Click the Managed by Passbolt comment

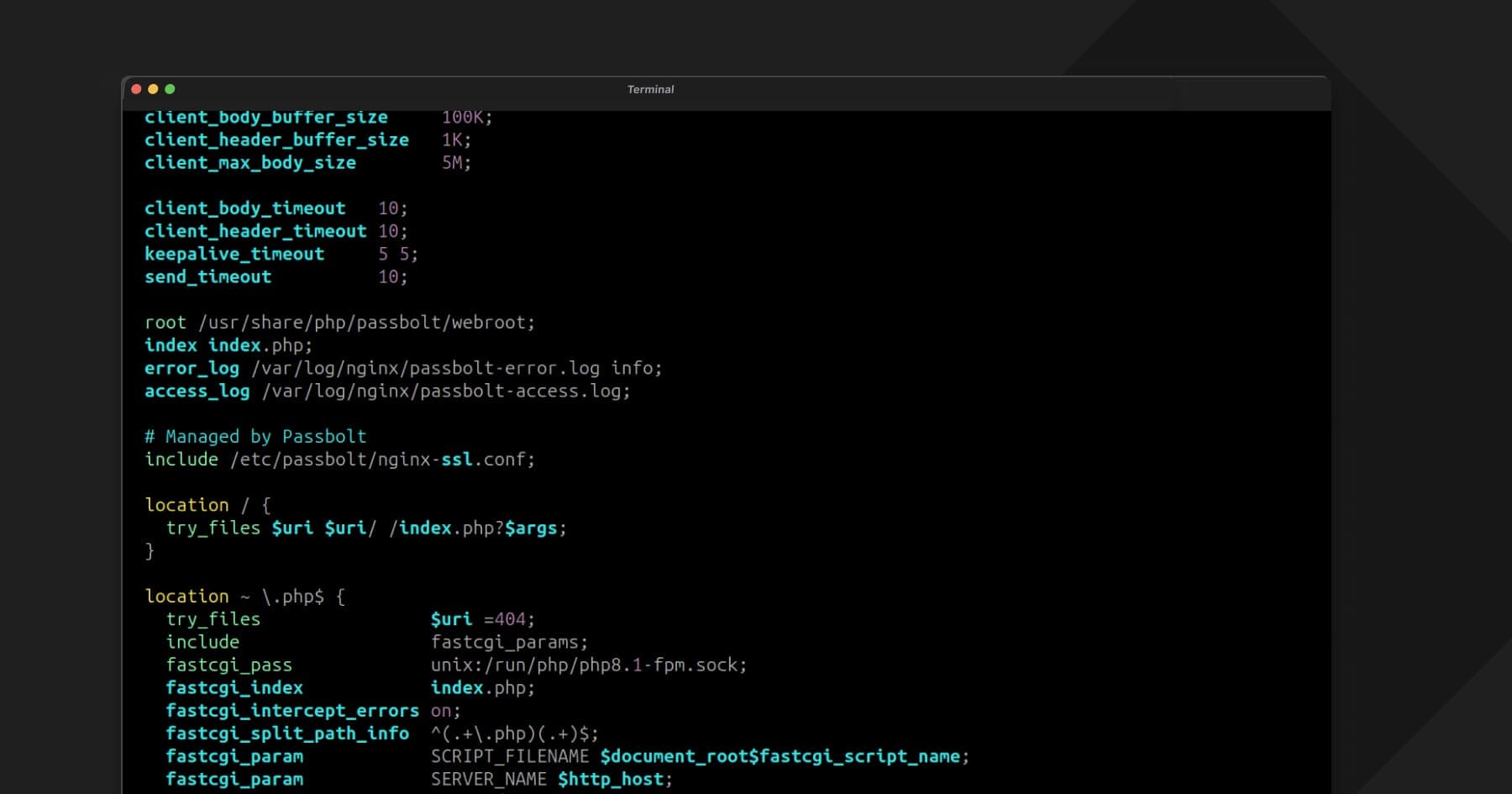255,437
